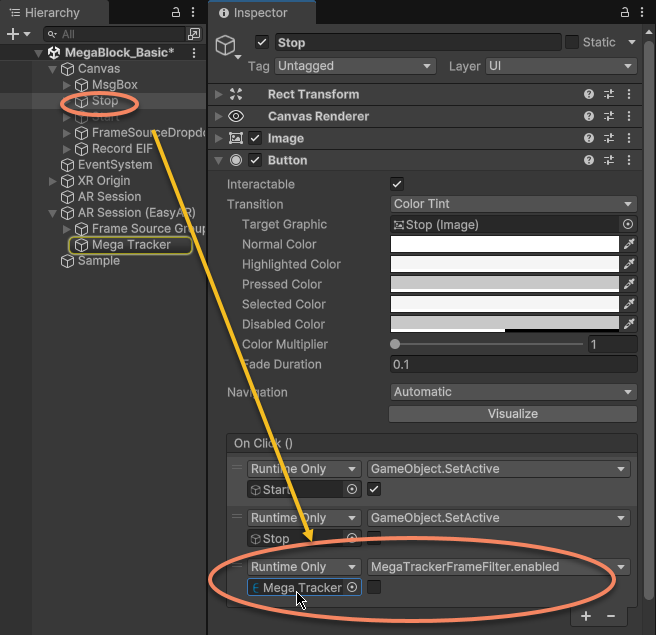The height and width of the screenshot is (635, 656).
Task: Click the Normal Color eyedropper icon
Action: pos(629,244)
